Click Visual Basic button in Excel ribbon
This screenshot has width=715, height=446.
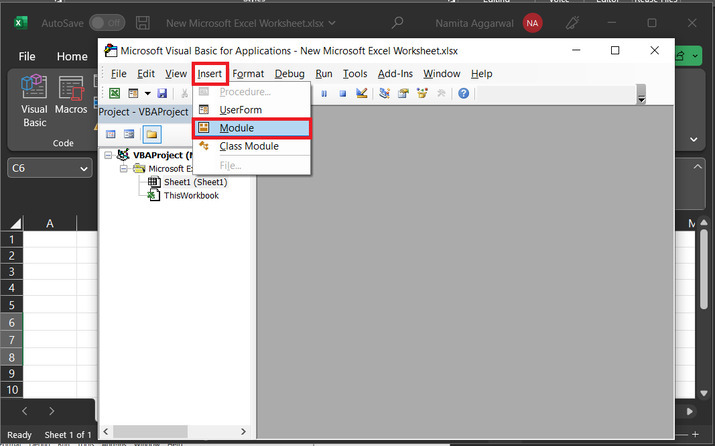click(x=35, y=101)
